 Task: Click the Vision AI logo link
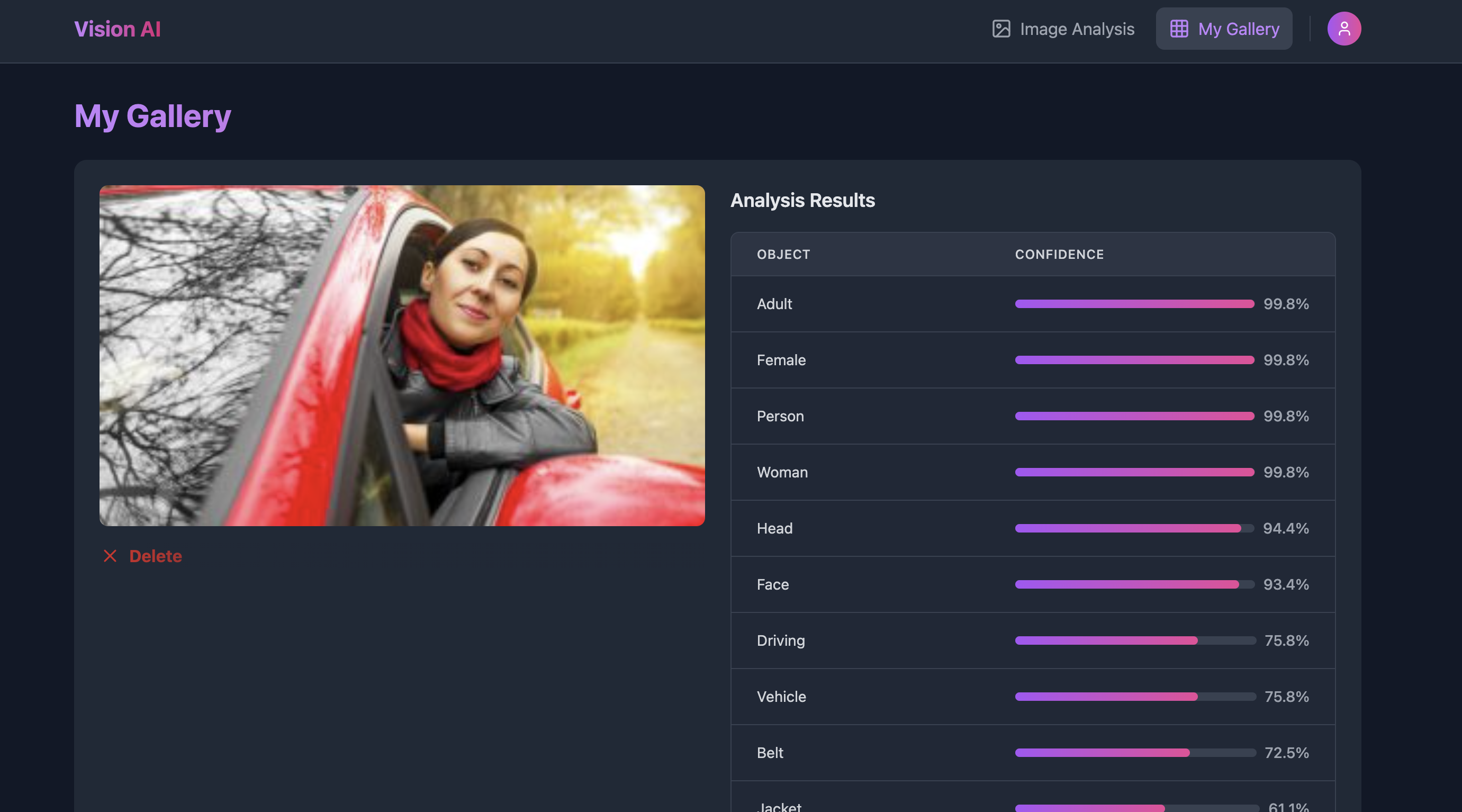coord(118,29)
